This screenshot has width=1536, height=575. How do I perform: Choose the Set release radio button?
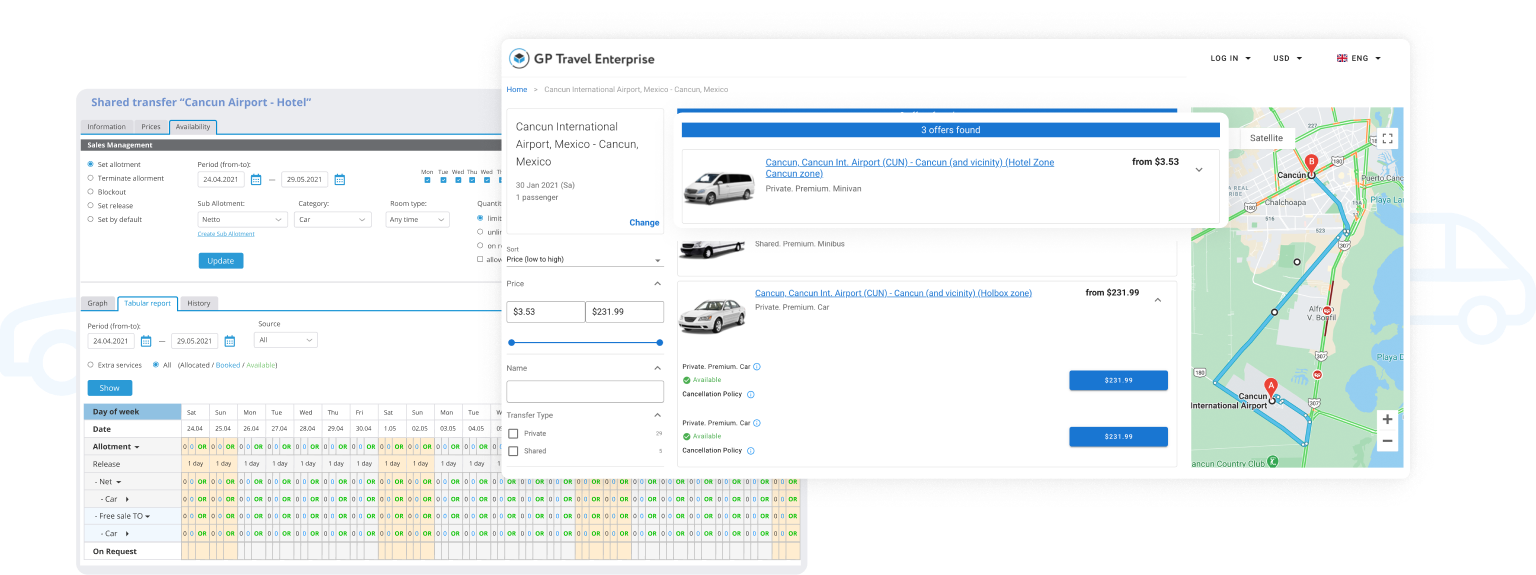pos(91,205)
